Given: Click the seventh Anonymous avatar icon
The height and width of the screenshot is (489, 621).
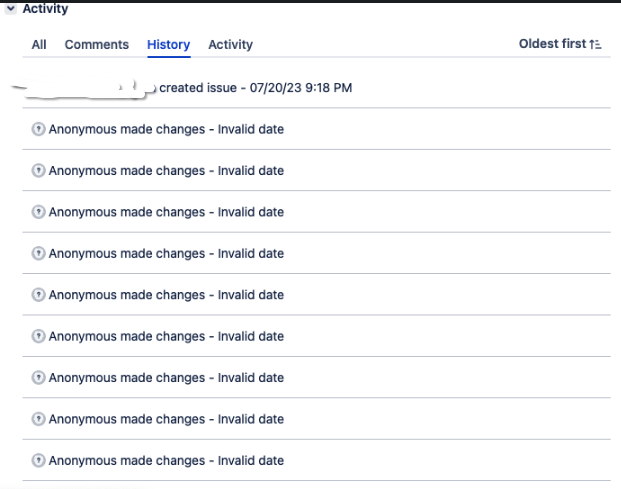Looking at the screenshot, I should (38, 378).
